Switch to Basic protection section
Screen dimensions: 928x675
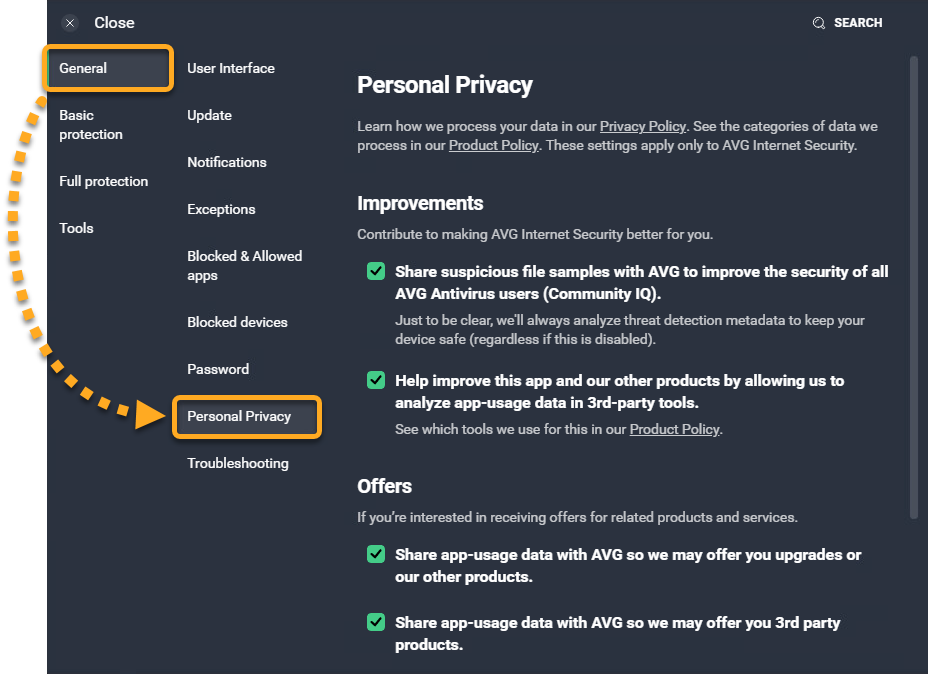[91, 125]
